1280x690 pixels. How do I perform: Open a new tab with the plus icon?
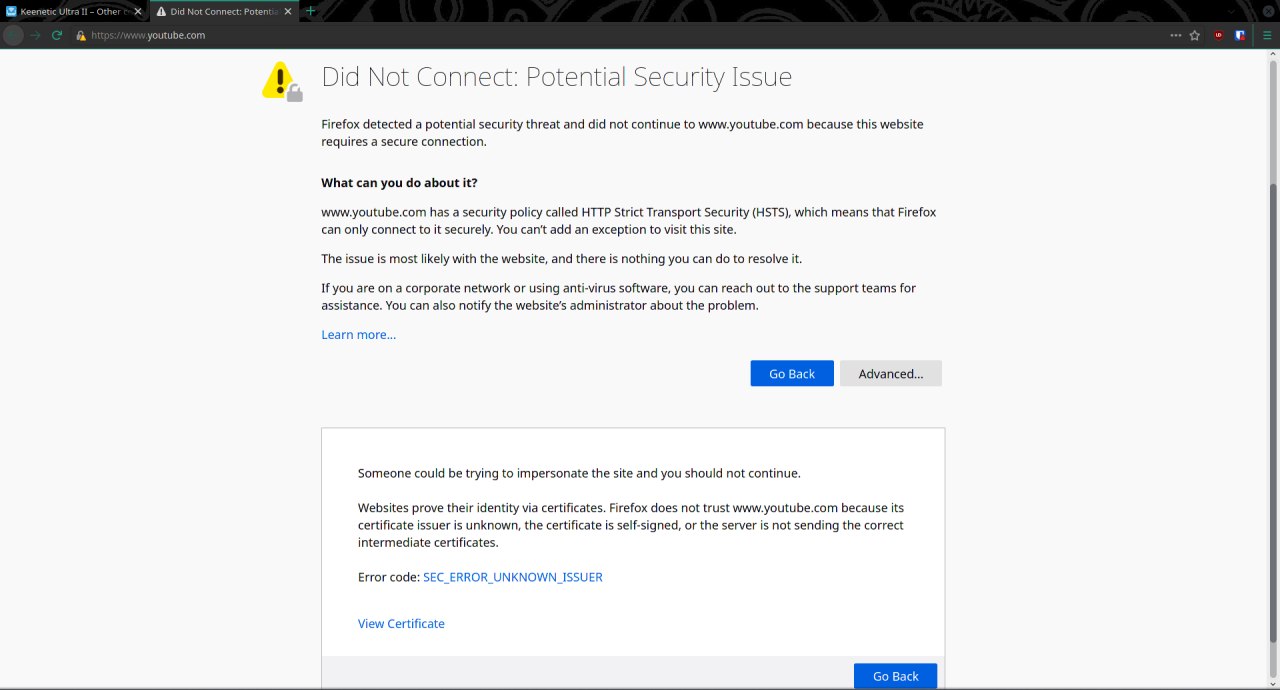(x=310, y=11)
